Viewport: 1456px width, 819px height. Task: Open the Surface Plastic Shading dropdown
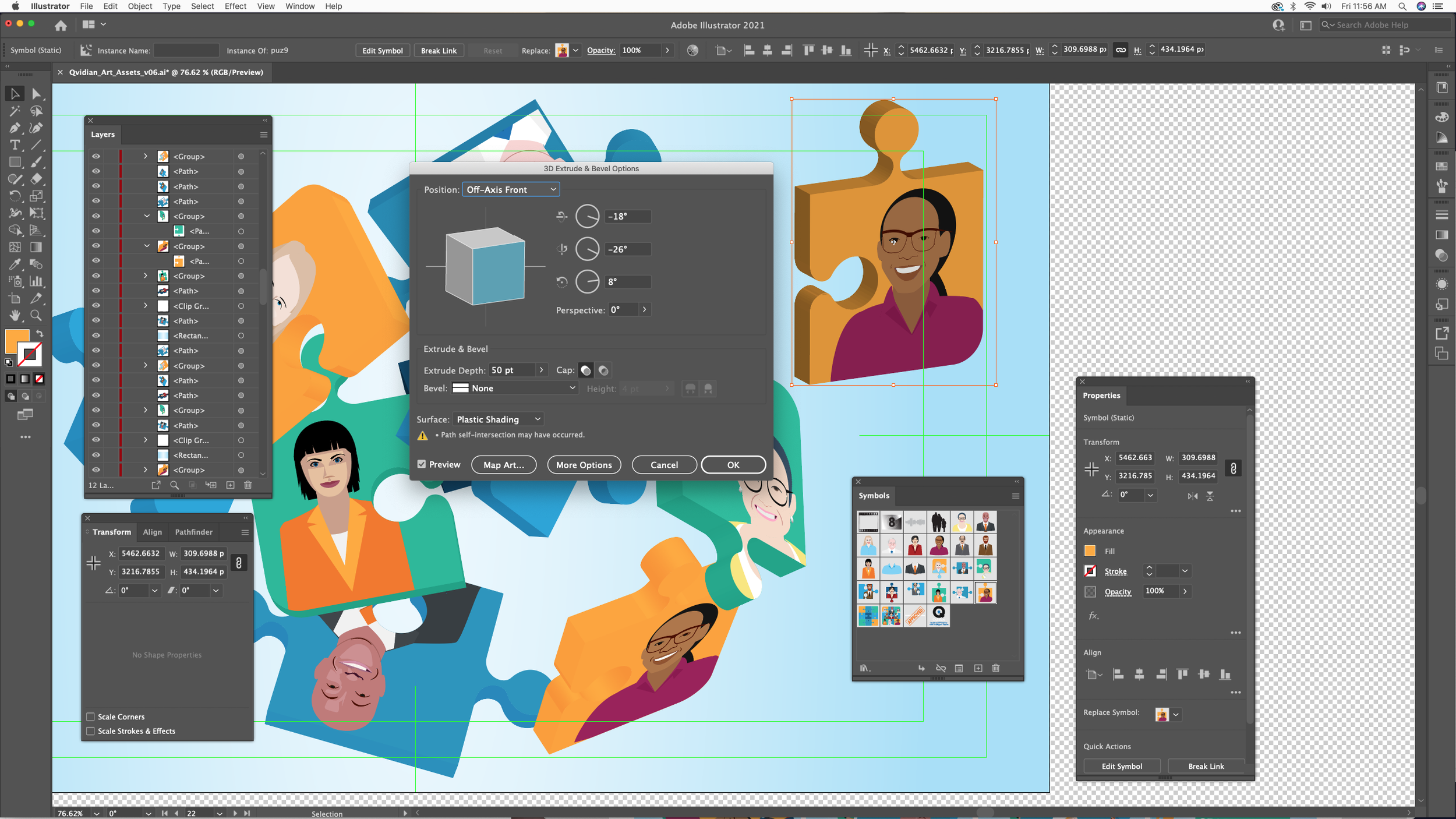tap(498, 419)
